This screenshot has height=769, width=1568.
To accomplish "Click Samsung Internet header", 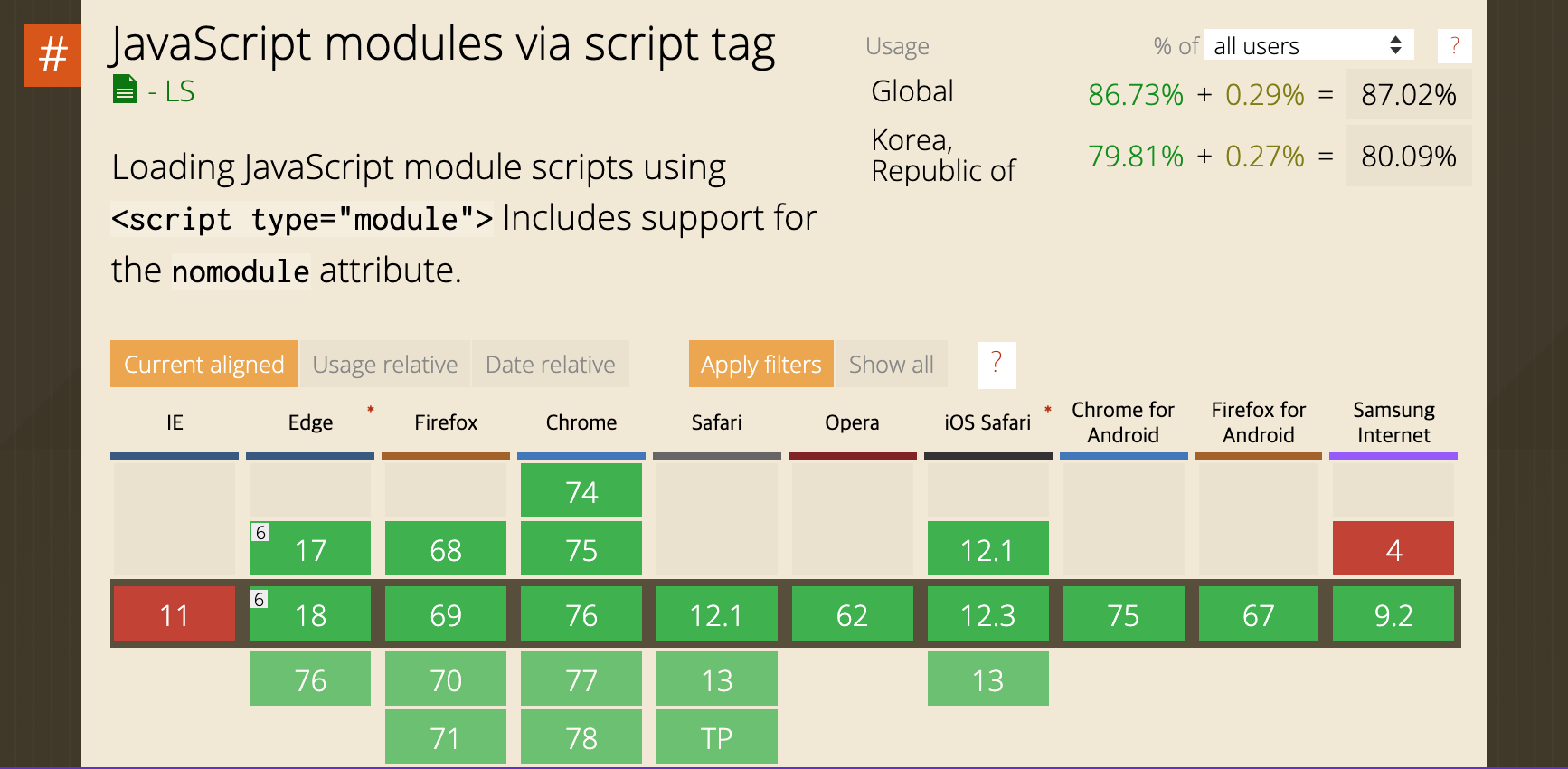I will tap(1393, 422).
